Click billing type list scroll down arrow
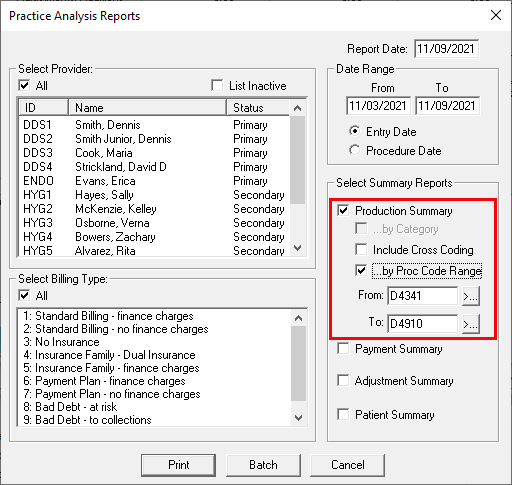The height and width of the screenshot is (485, 512). (x=298, y=417)
